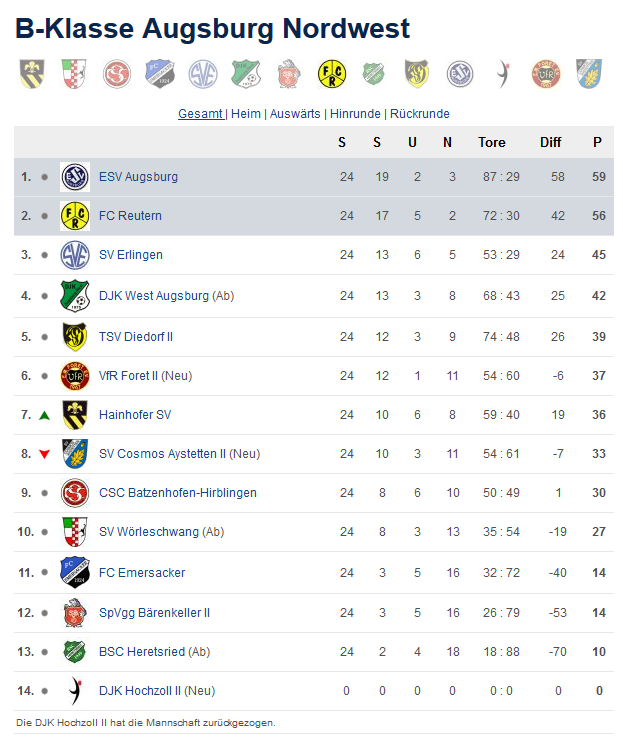Show the Rückrunde standings

[x=420, y=114]
